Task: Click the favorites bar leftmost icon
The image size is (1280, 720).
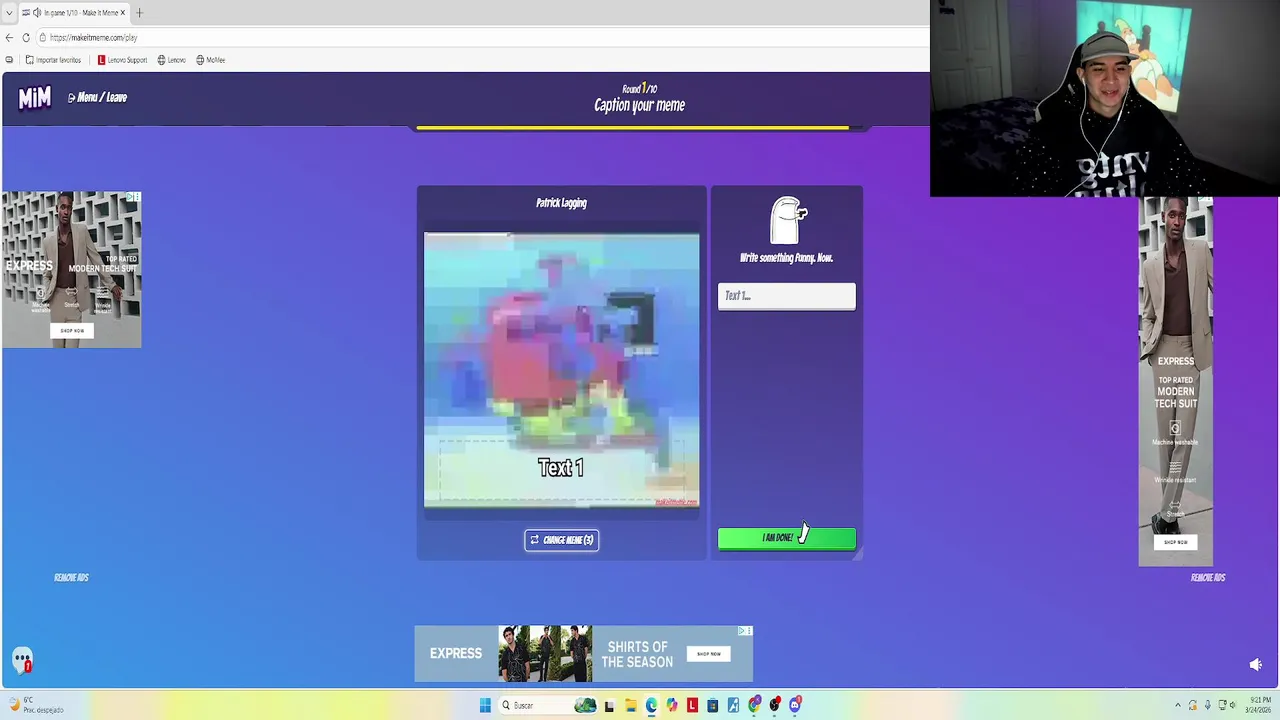Action: point(9,60)
